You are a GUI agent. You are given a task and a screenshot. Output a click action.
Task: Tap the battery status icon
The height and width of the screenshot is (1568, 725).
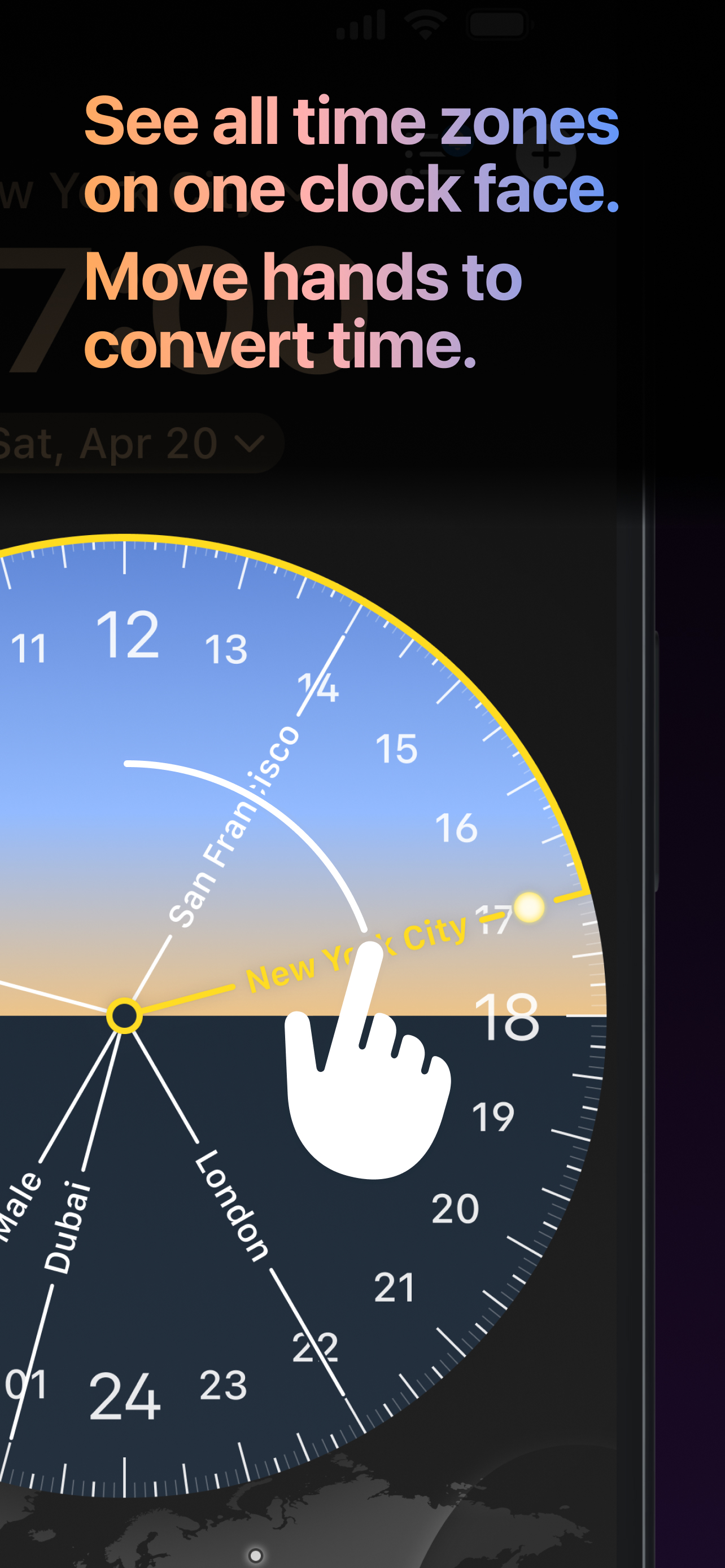499,24
